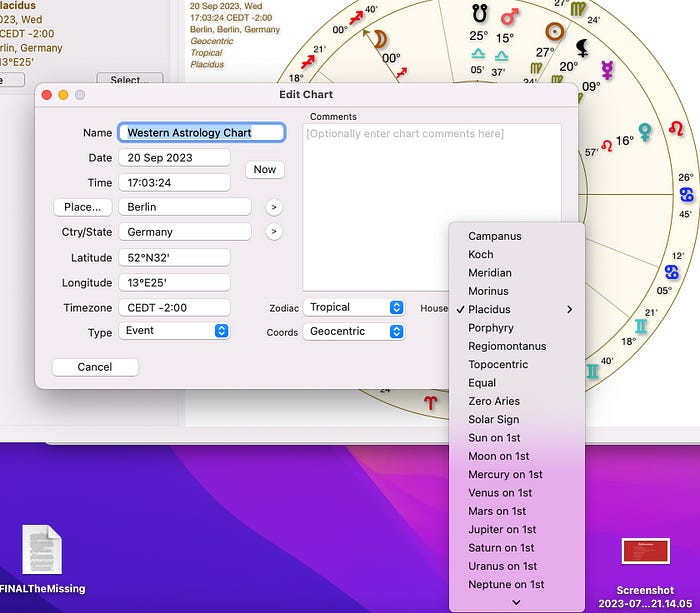700x613 pixels.
Task: Choose Morinus house system
Action: [517, 291]
